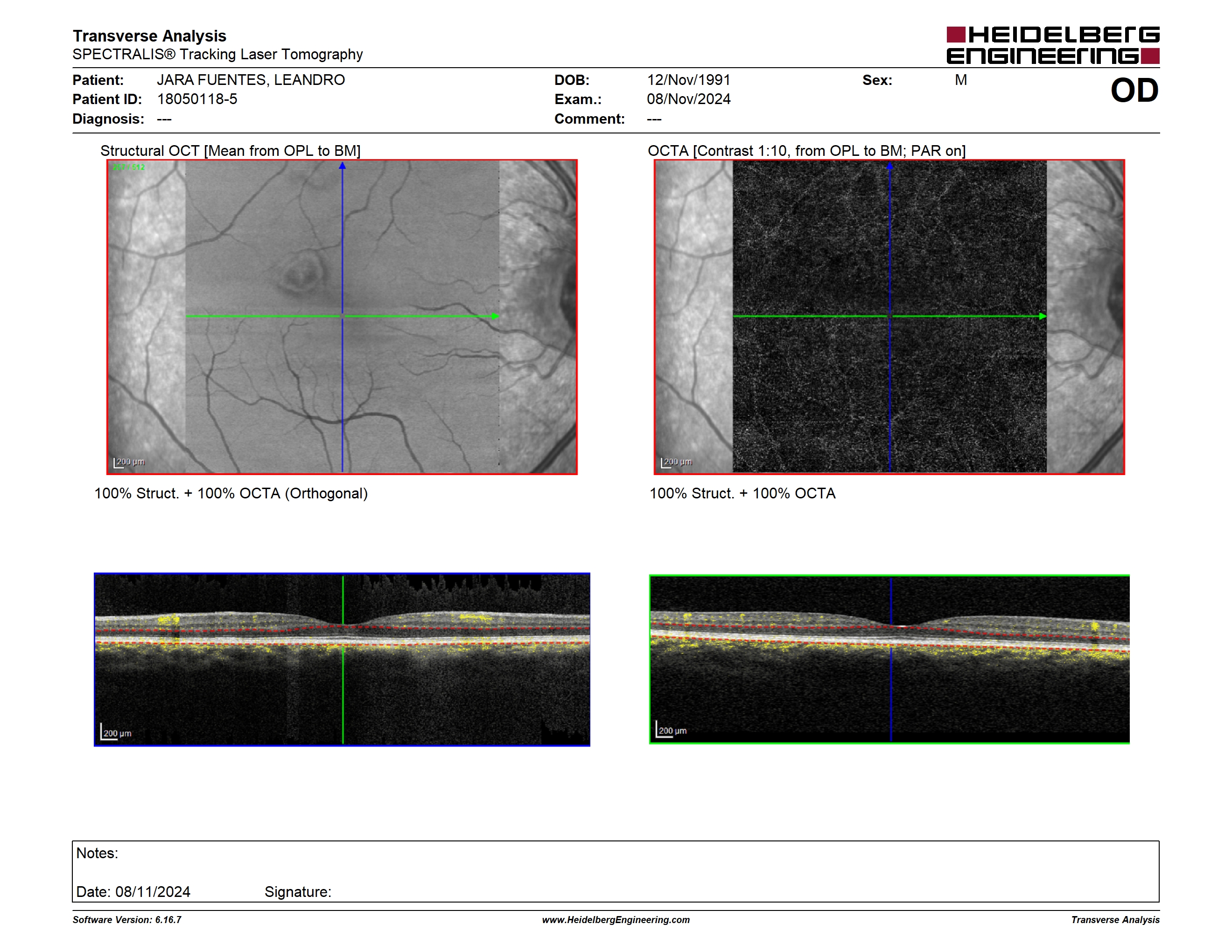The width and height of the screenshot is (1232, 952).
Task: Click the Sex value M
Action: coord(961,80)
